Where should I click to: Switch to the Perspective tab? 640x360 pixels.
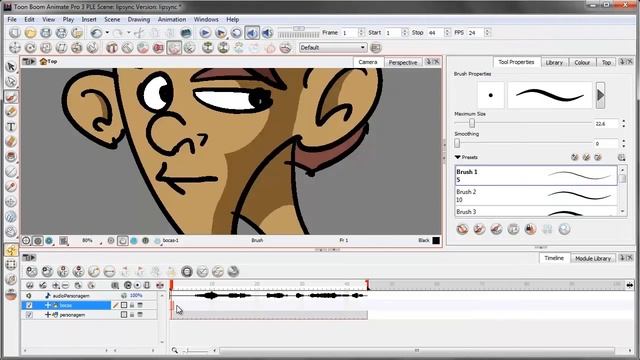coord(402,62)
